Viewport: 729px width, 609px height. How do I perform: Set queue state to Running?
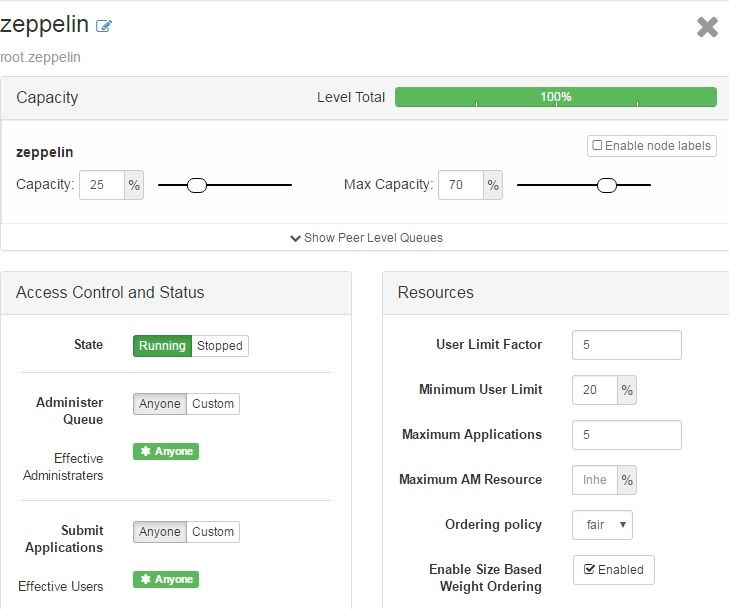point(162,346)
